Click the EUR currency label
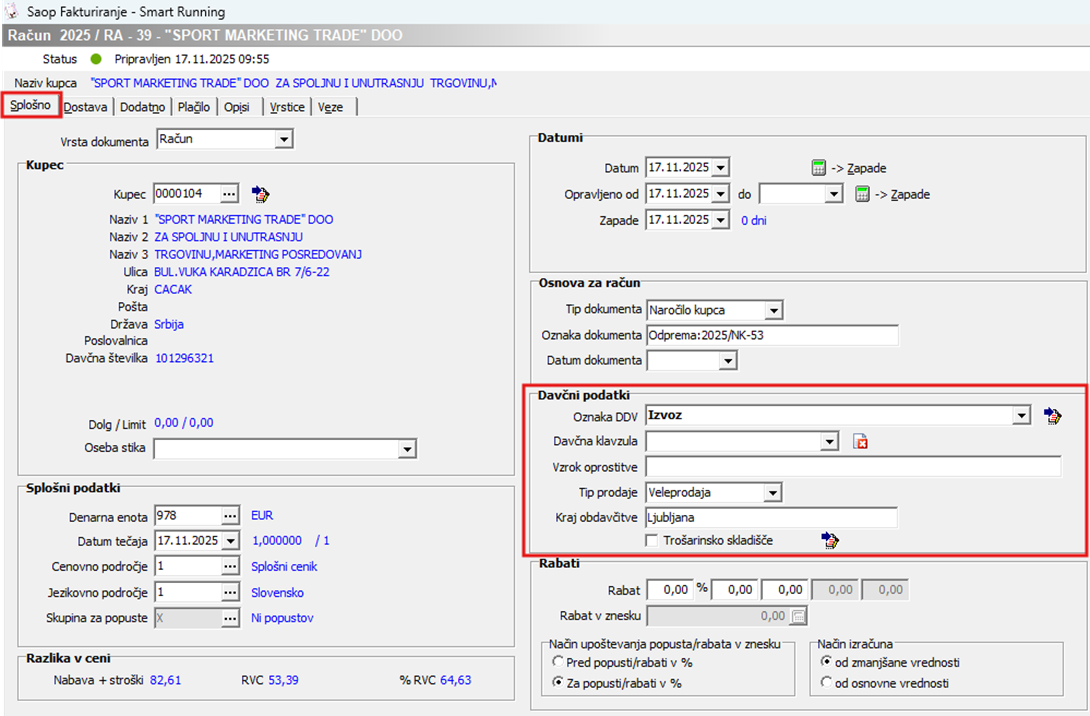The width and height of the screenshot is (1090, 716). (262, 516)
